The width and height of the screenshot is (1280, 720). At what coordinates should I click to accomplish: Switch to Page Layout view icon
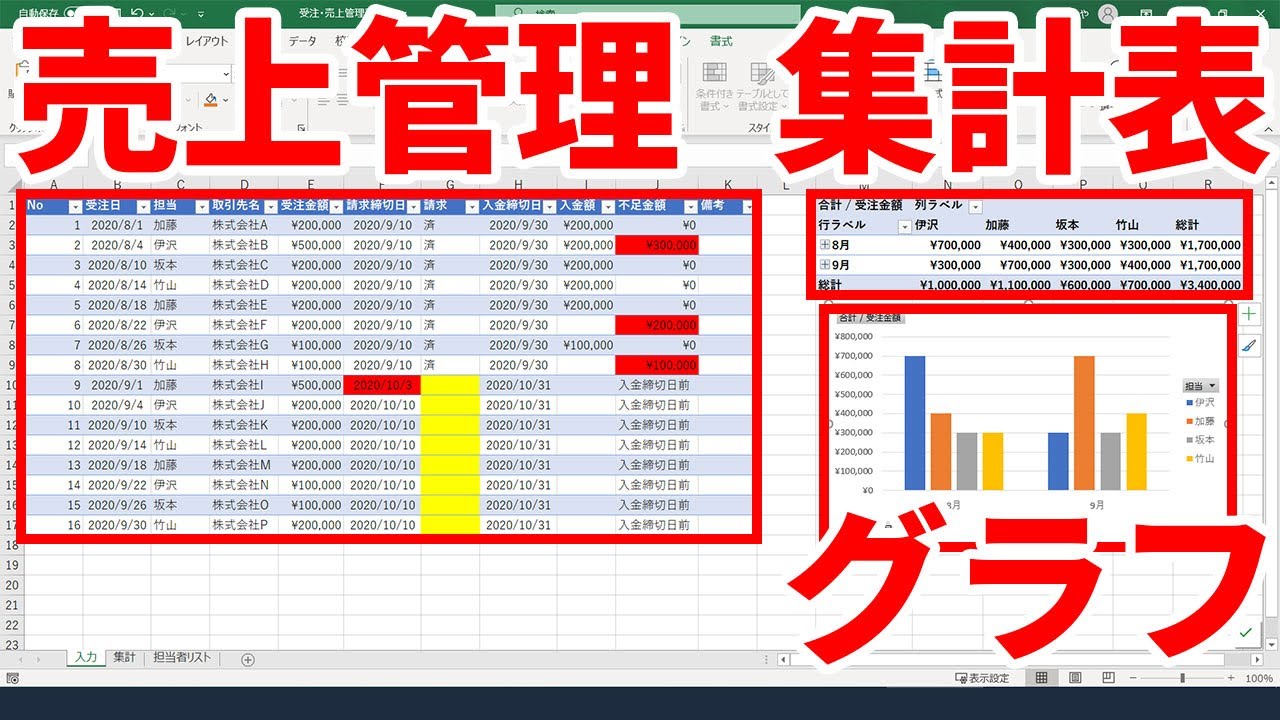tap(1075, 678)
